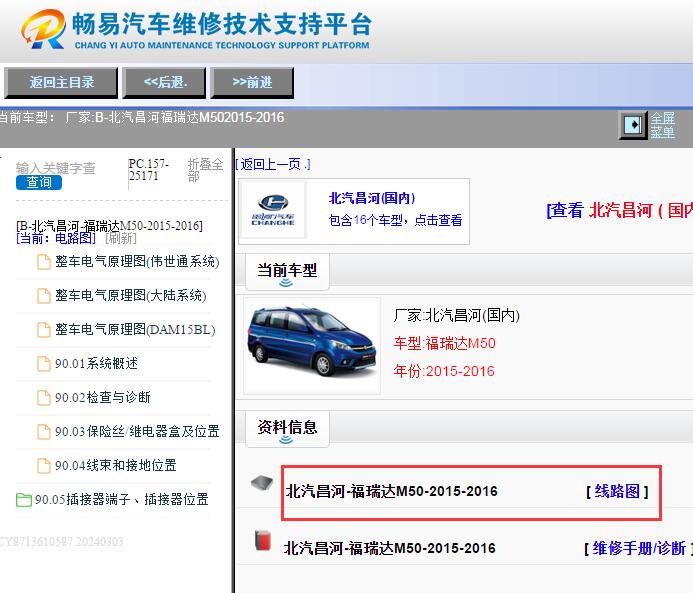Click the red book icon beside 维修手册 row
This screenshot has height=593, width=693.
coord(263,540)
